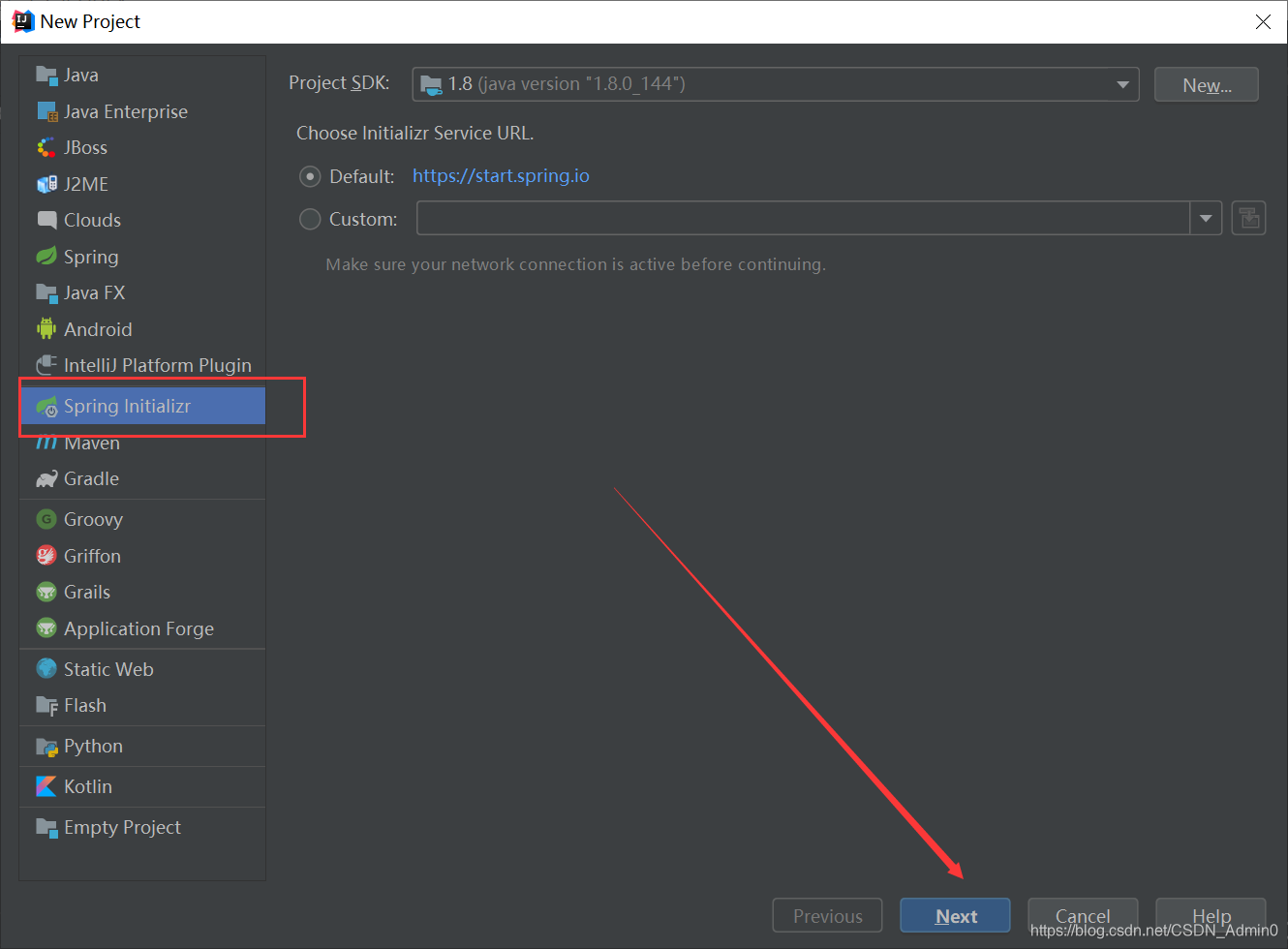The width and height of the screenshot is (1288, 949).
Task: Click the Custom URL input field
Action: [x=803, y=218]
